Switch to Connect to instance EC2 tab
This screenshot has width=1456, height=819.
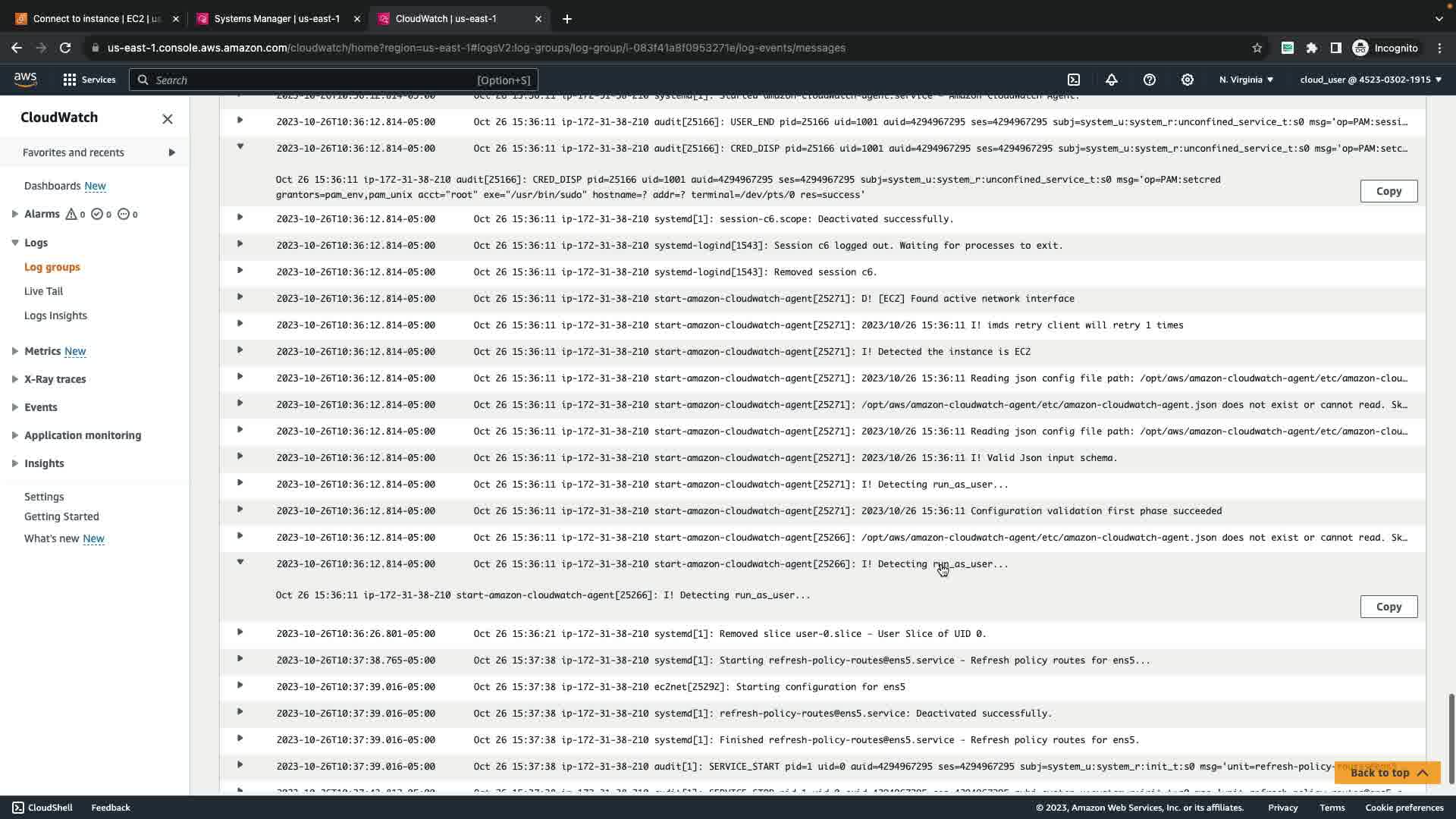[96, 19]
